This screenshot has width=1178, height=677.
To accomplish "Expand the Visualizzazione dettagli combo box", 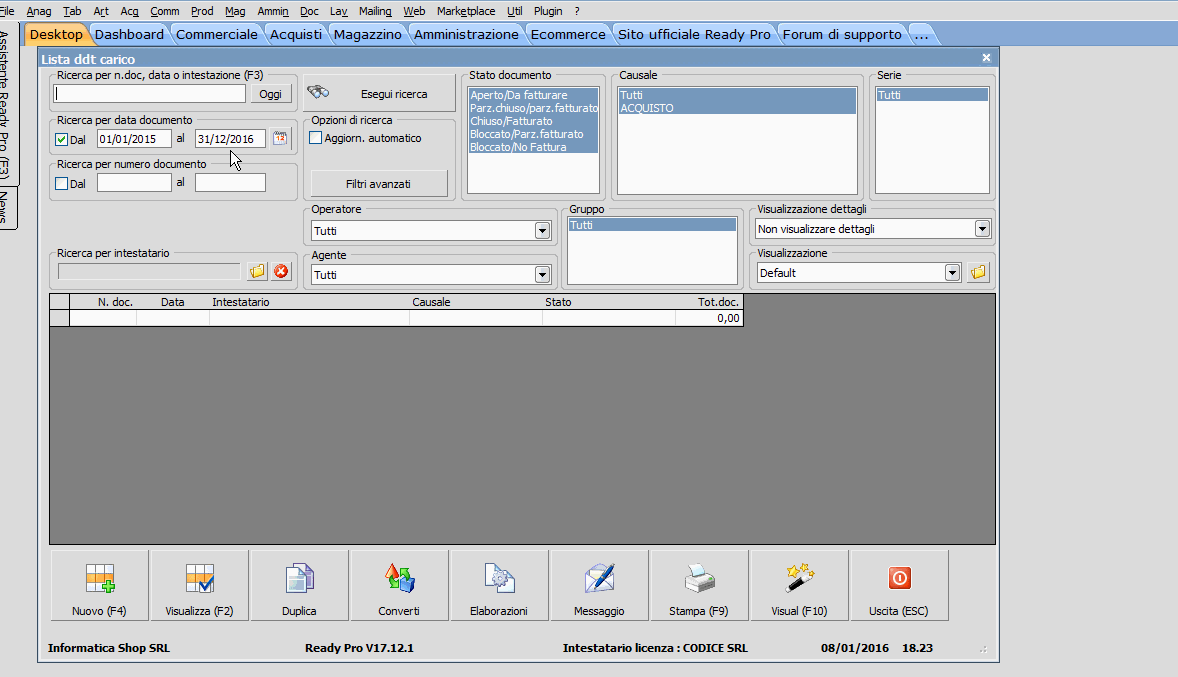I will pyautogui.click(x=982, y=229).
